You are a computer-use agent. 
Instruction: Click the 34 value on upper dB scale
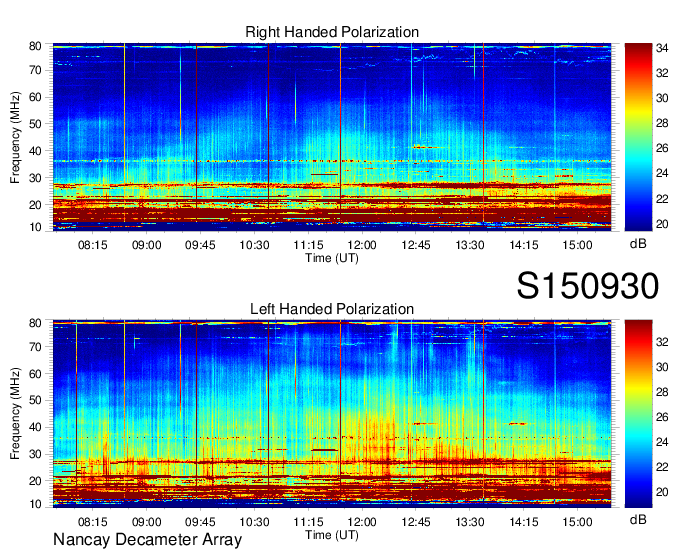pyautogui.click(x=662, y=48)
